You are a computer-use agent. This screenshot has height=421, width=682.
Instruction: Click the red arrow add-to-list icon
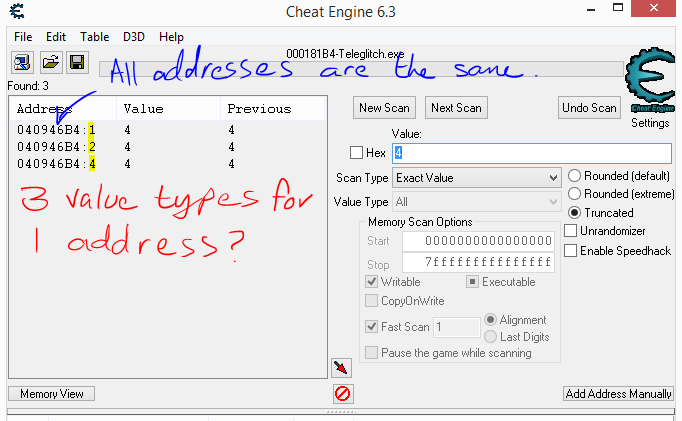click(x=342, y=368)
